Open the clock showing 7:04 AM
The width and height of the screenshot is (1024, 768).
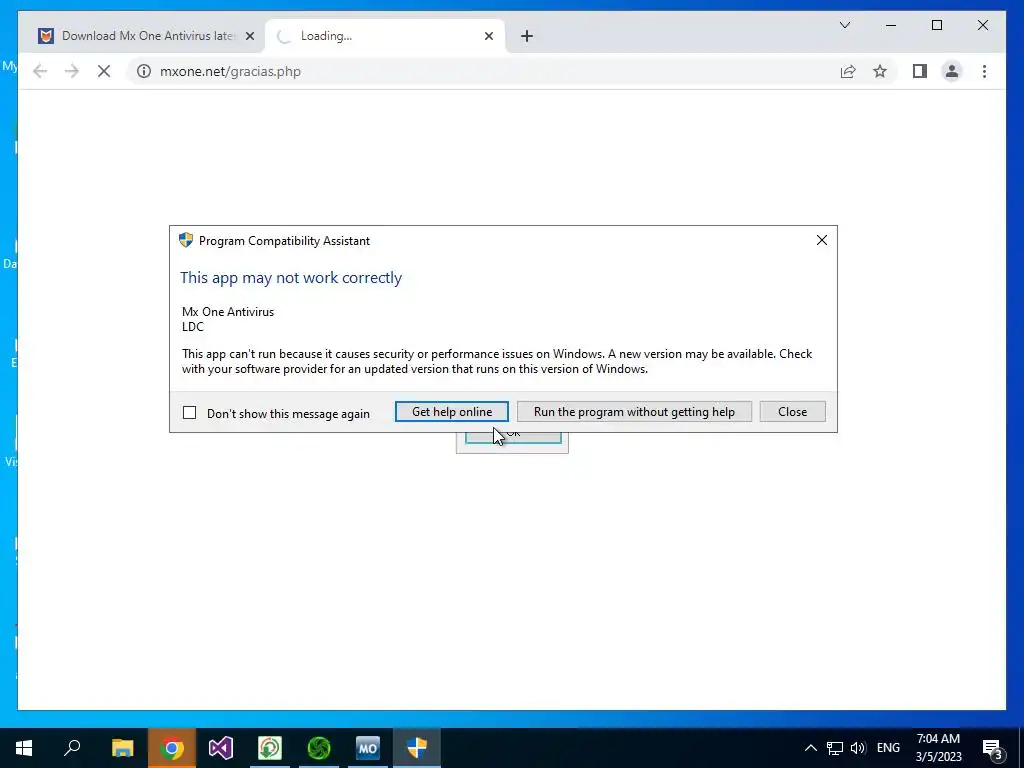tap(938, 748)
